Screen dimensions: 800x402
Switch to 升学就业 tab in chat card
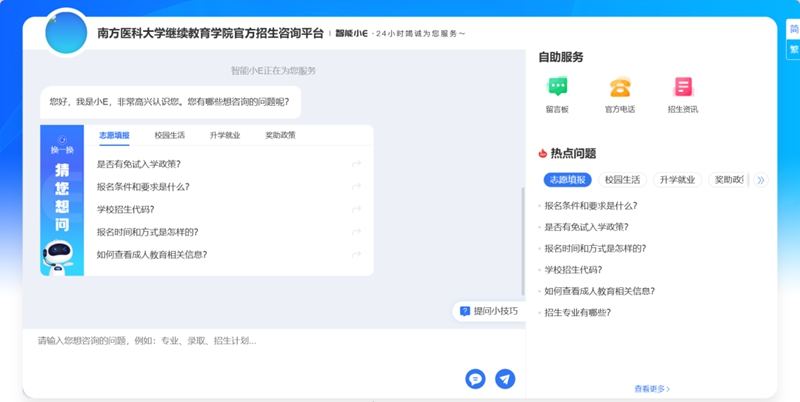pos(225,135)
